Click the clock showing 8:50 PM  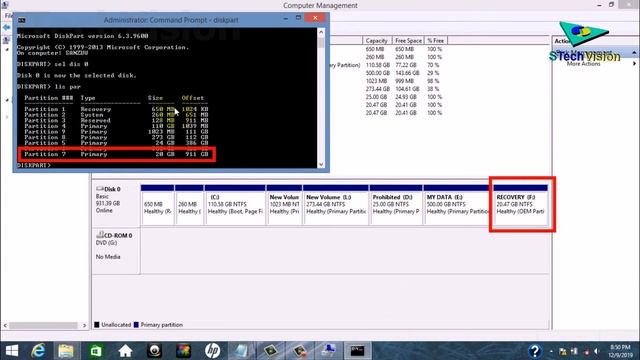pos(620,347)
